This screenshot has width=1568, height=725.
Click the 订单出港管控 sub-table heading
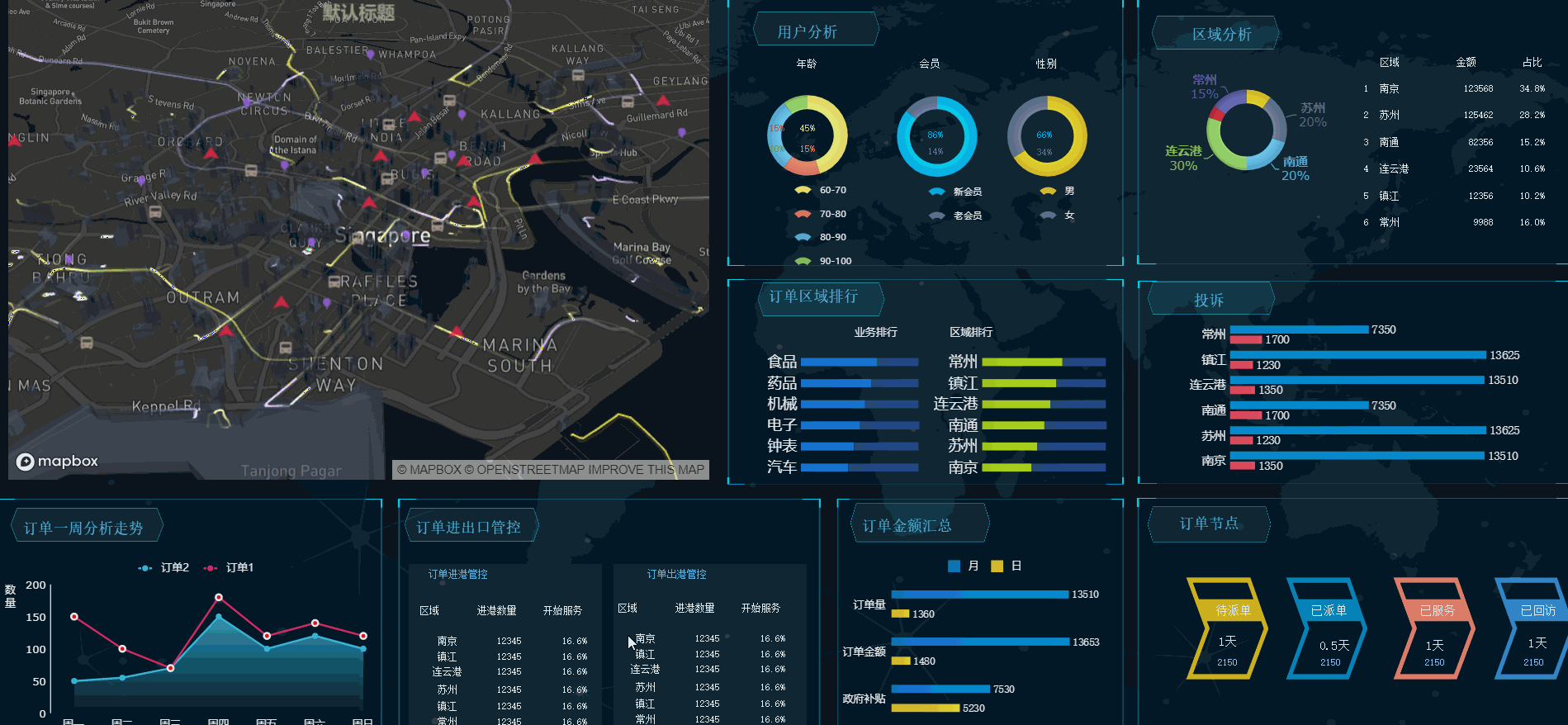point(676,574)
